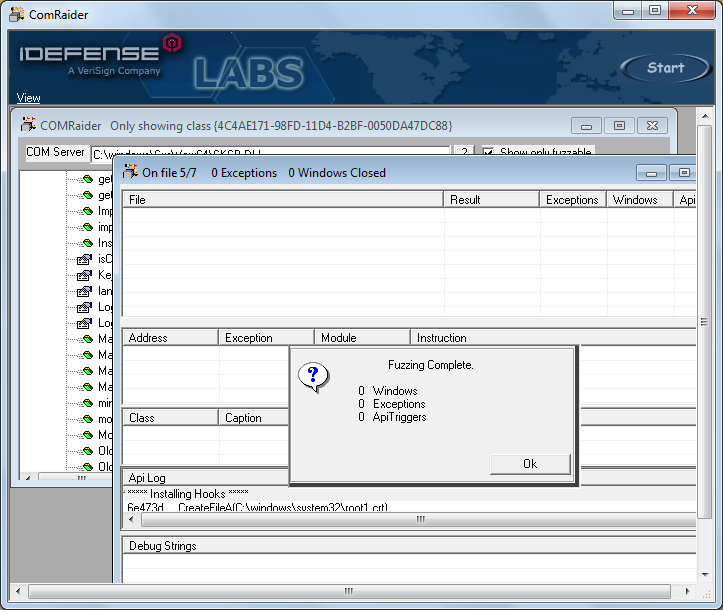Click the iDefense red hexagon logo

pyautogui.click(x=173, y=43)
